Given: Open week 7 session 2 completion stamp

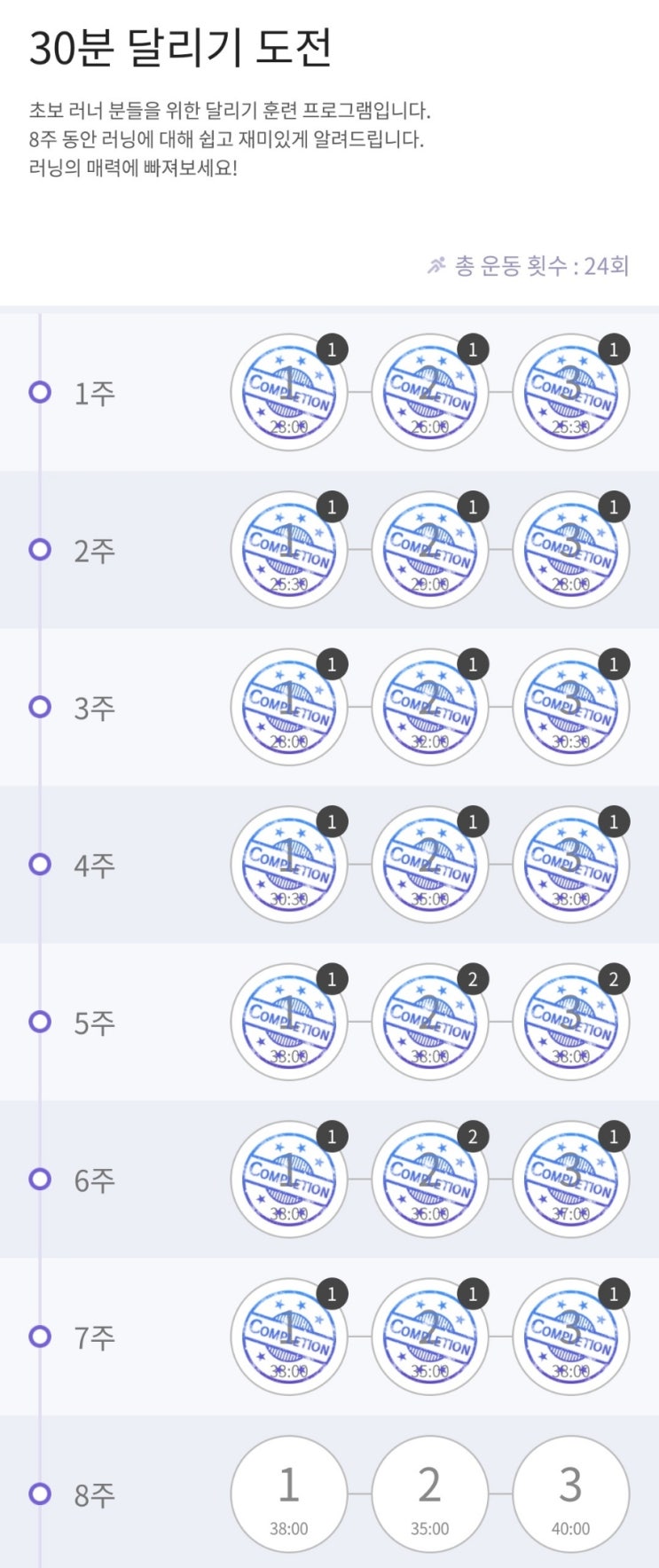Looking at the screenshot, I should [x=429, y=1336].
